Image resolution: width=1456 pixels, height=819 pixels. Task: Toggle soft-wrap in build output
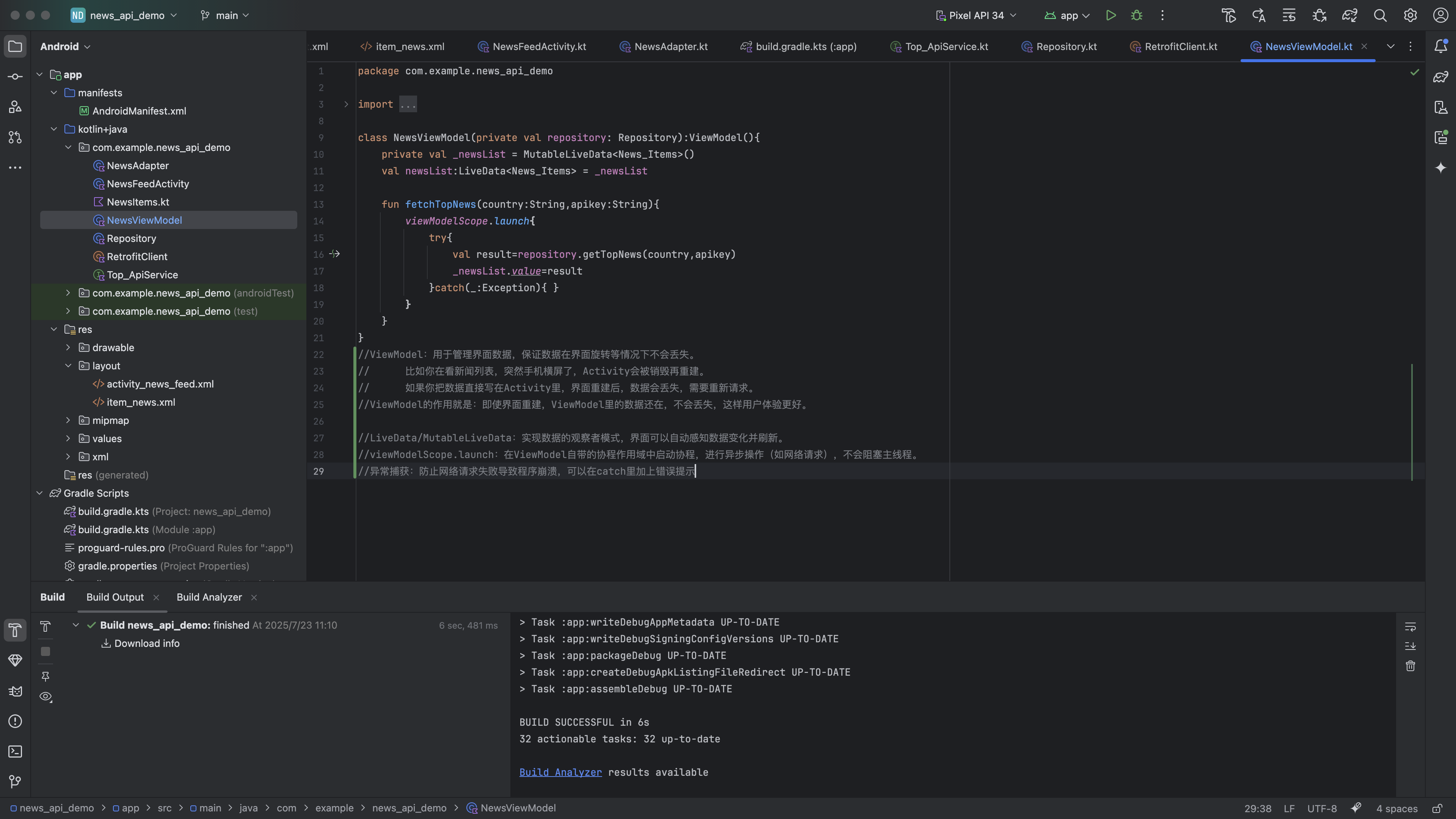click(x=1410, y=627)
